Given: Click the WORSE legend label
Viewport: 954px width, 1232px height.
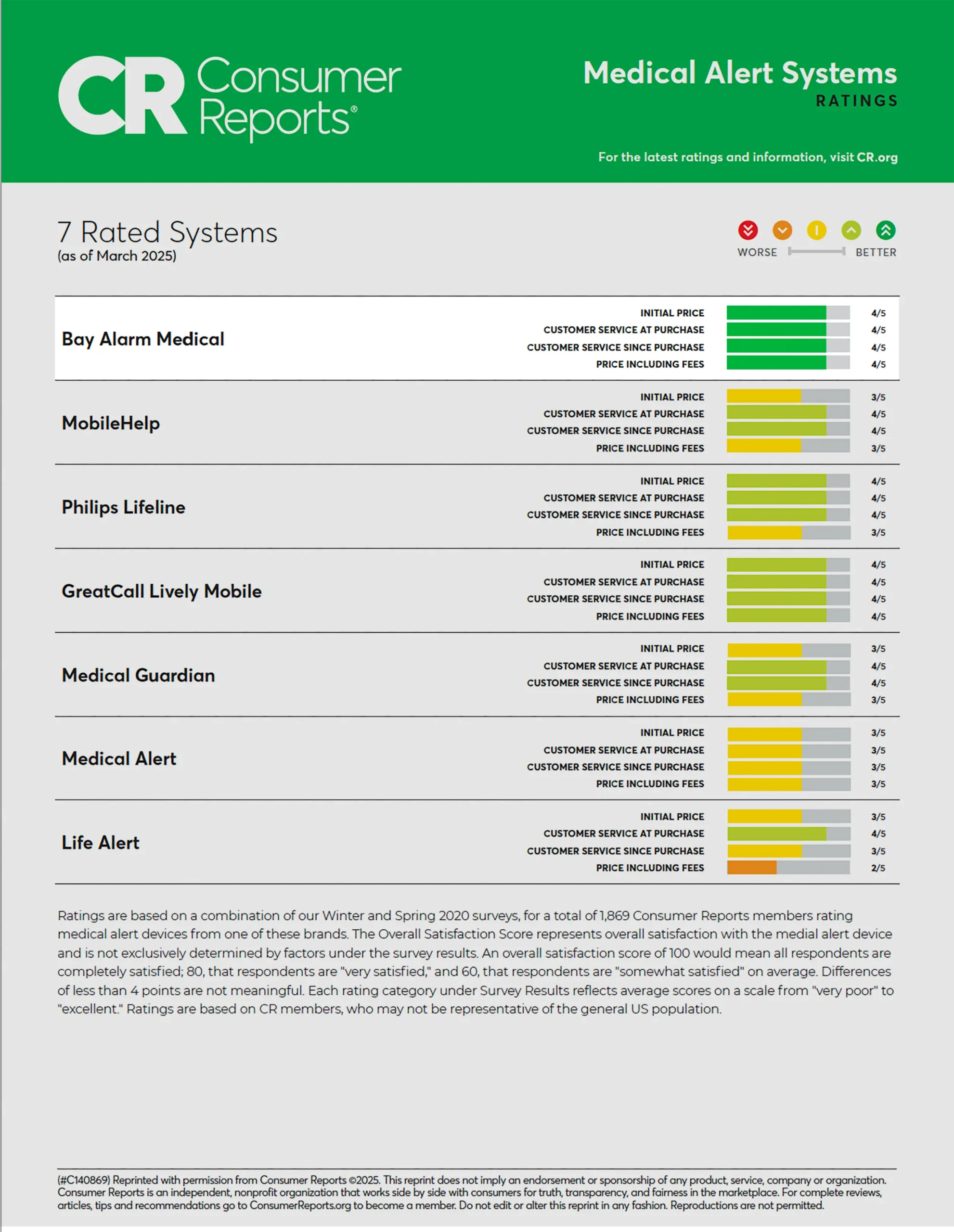Looking at the screenshot, I should click(757, 252).
